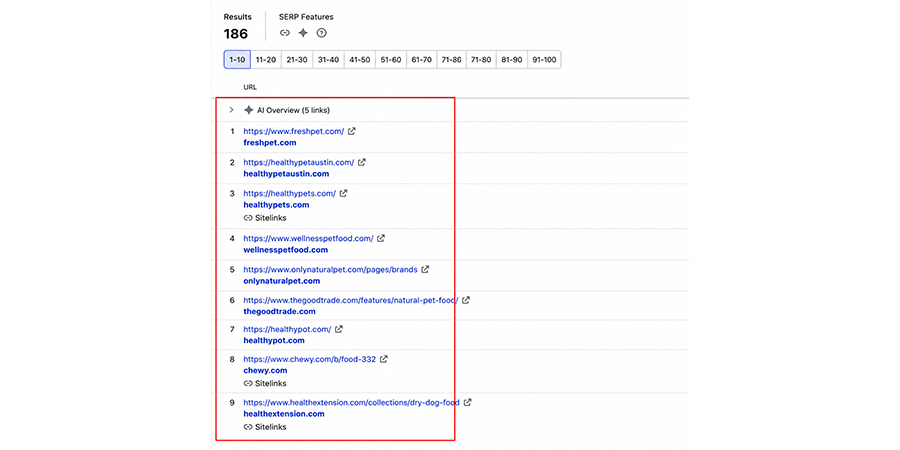Image resolution: width=900 pixels, height=450 pixels.
Task: Click Sitelinks icon under healthypets.com
Action: tap(248, 218)
